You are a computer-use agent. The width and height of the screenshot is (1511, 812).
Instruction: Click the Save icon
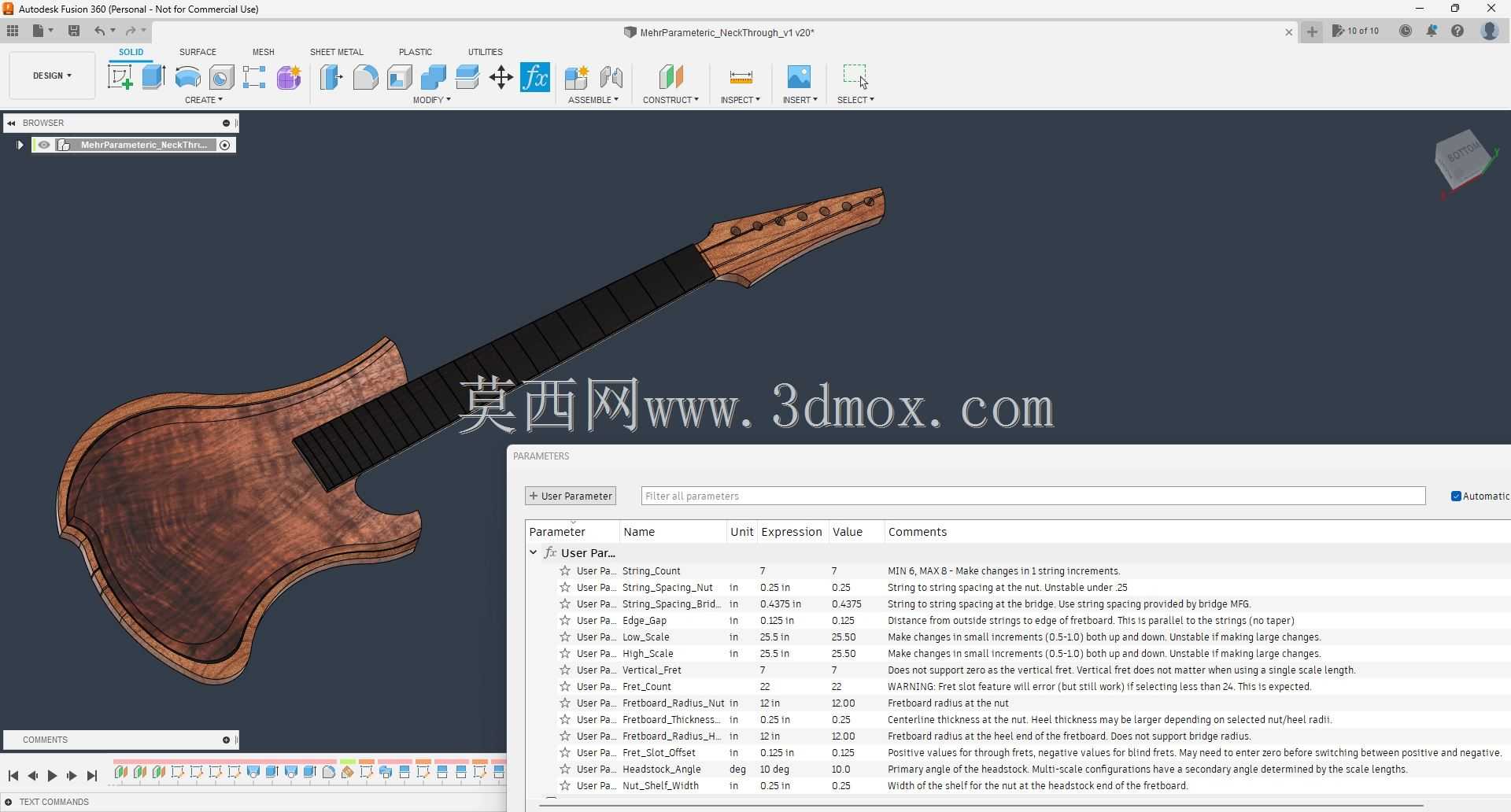point(74,31)
